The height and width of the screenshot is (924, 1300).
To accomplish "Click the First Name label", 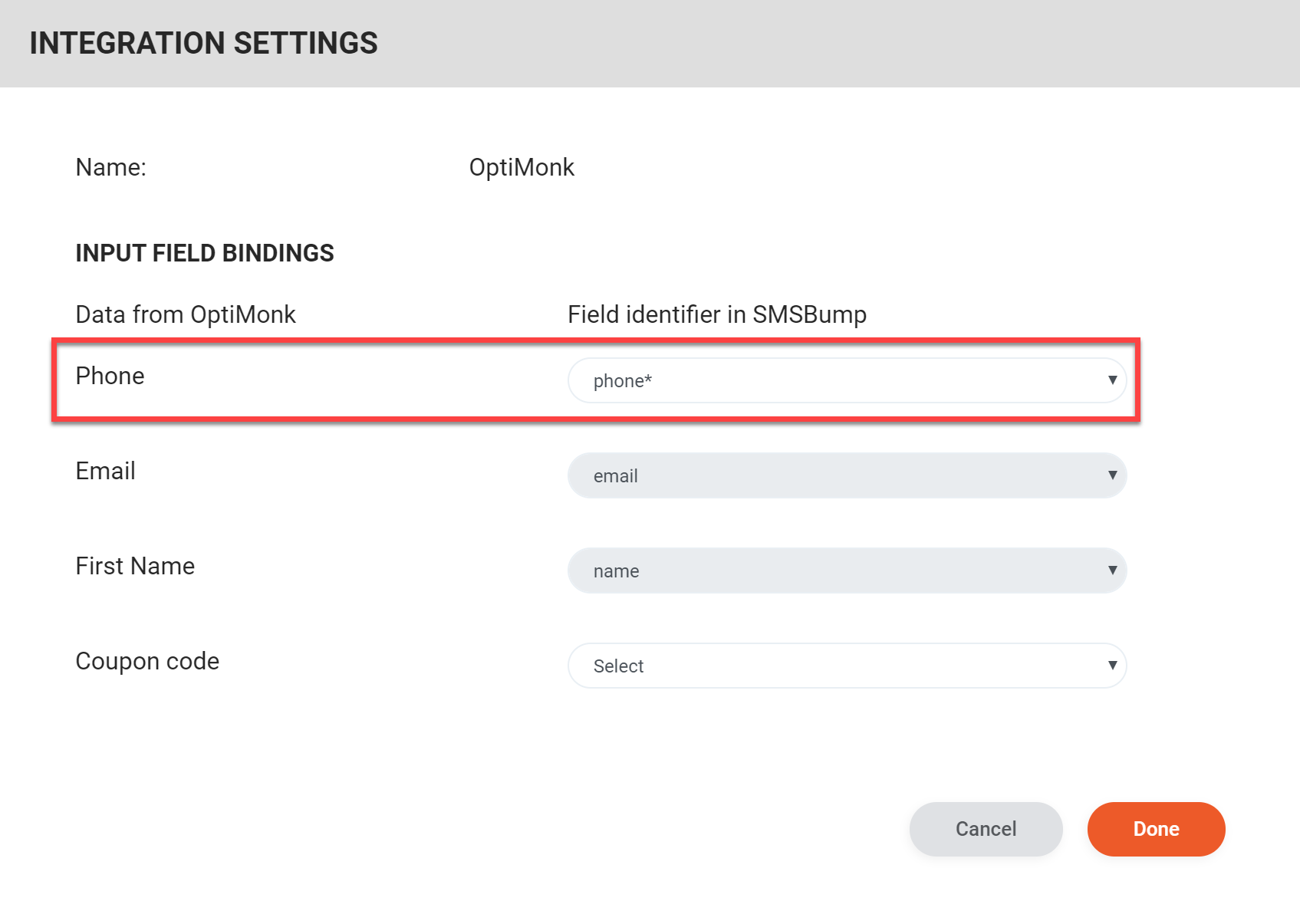I will click(135, 566).
